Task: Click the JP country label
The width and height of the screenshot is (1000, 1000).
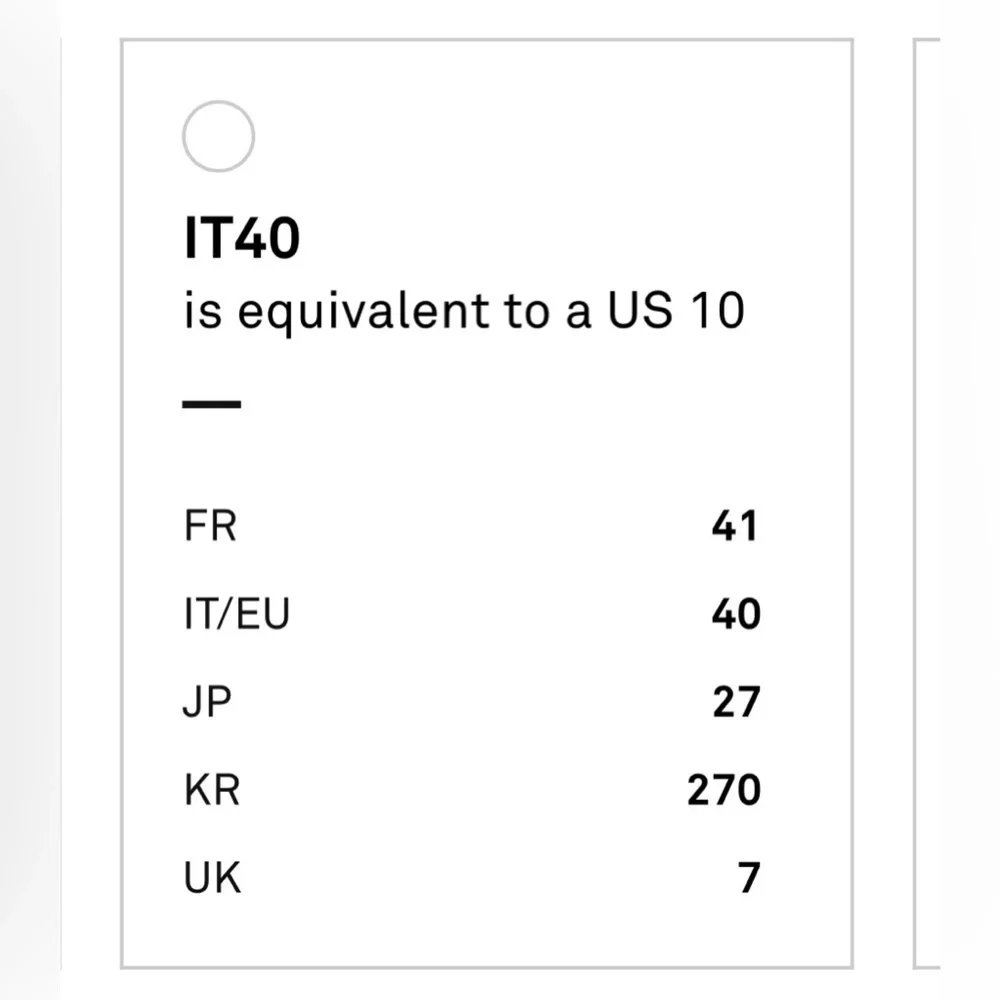Action: [207, 702]
